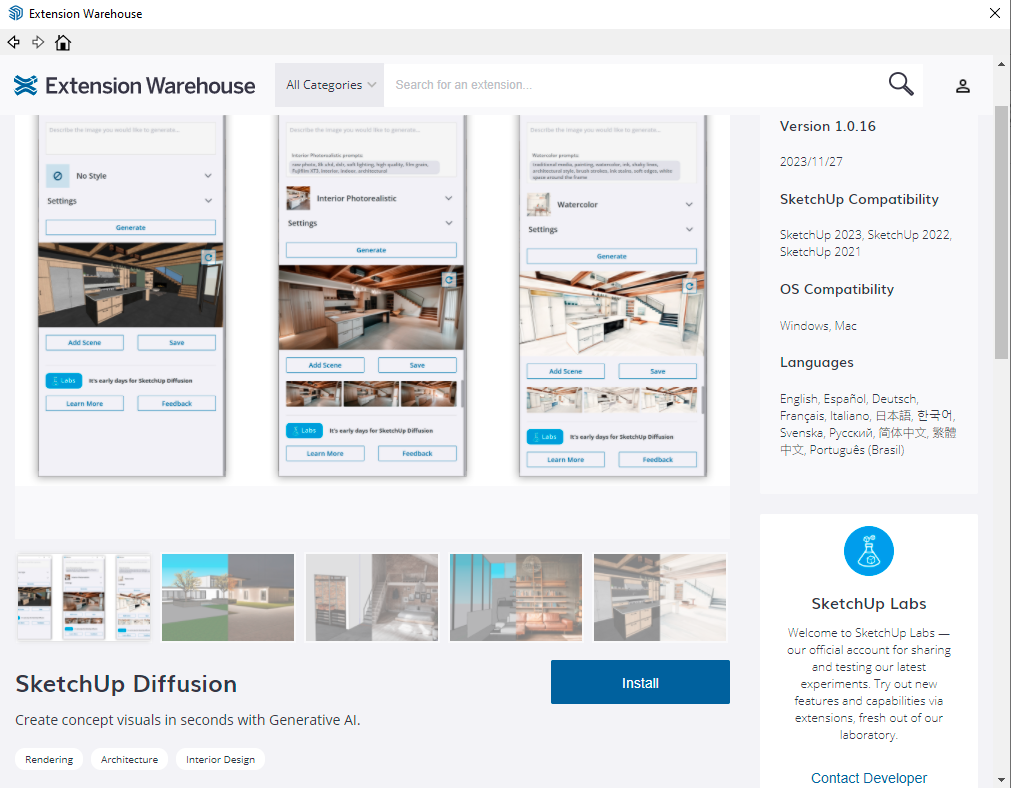Focus the extension search field

632,85
